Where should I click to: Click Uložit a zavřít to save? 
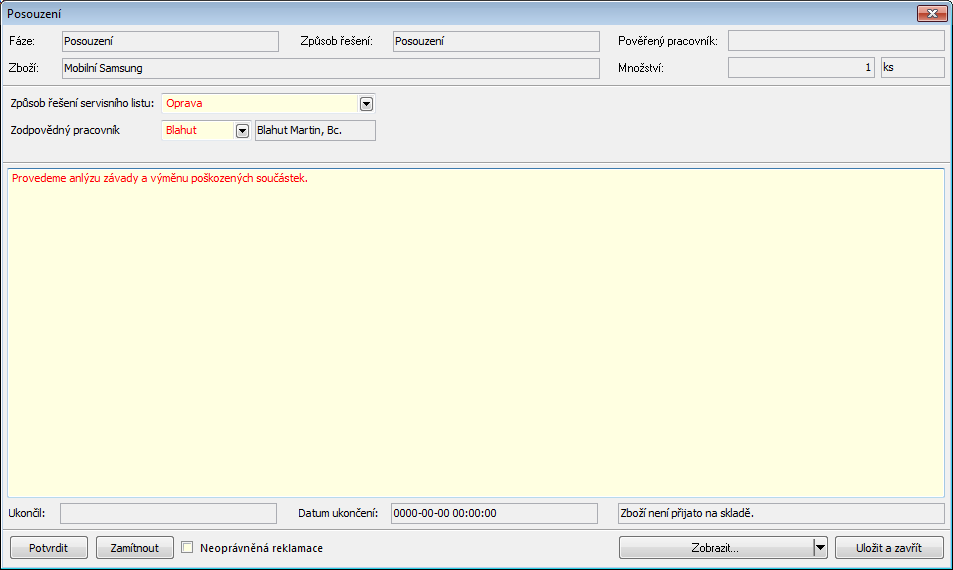(x=889, y=548)
